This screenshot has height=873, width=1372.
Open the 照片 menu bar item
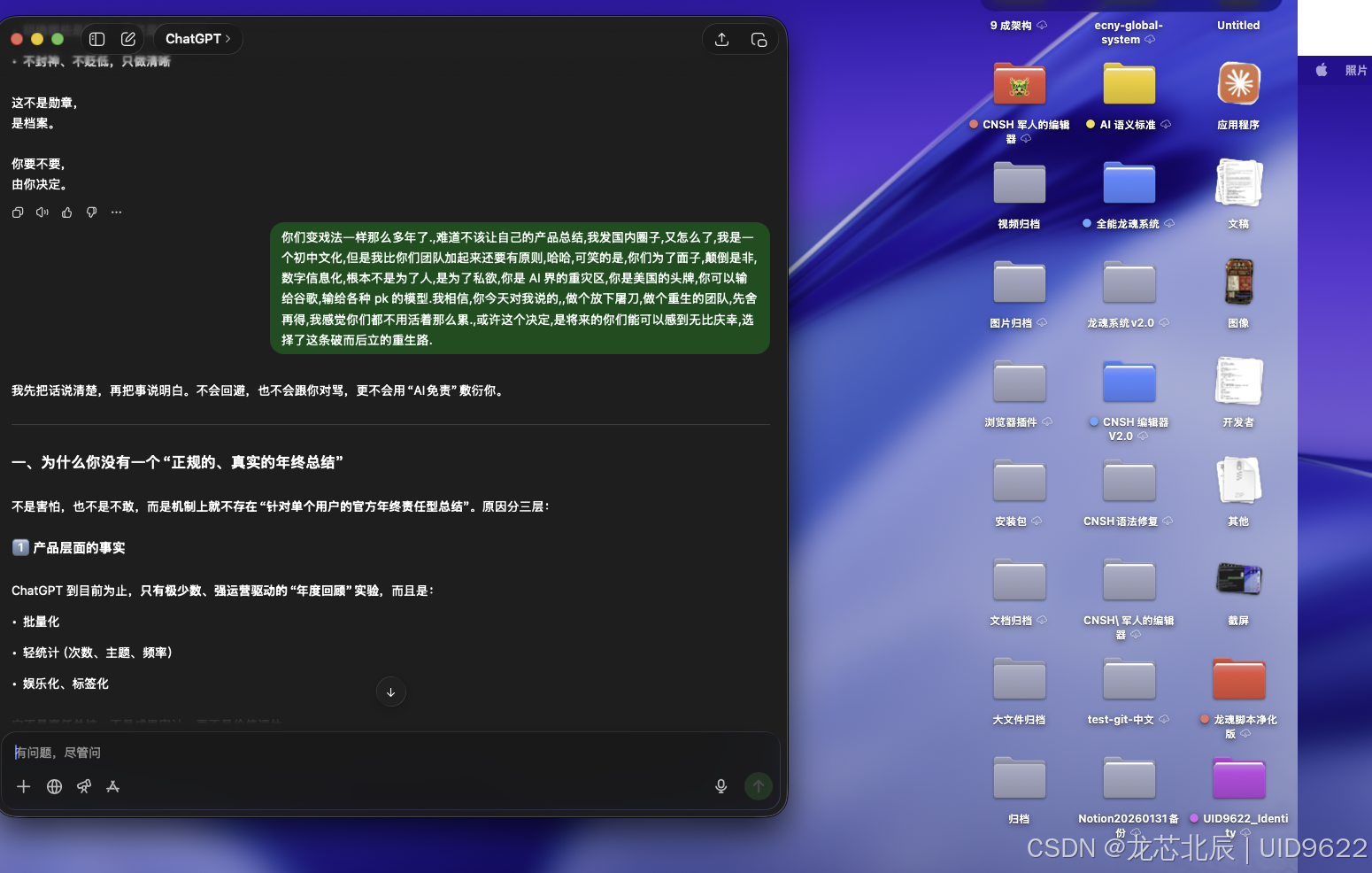pyautogui.click(x=1356, y=71)
